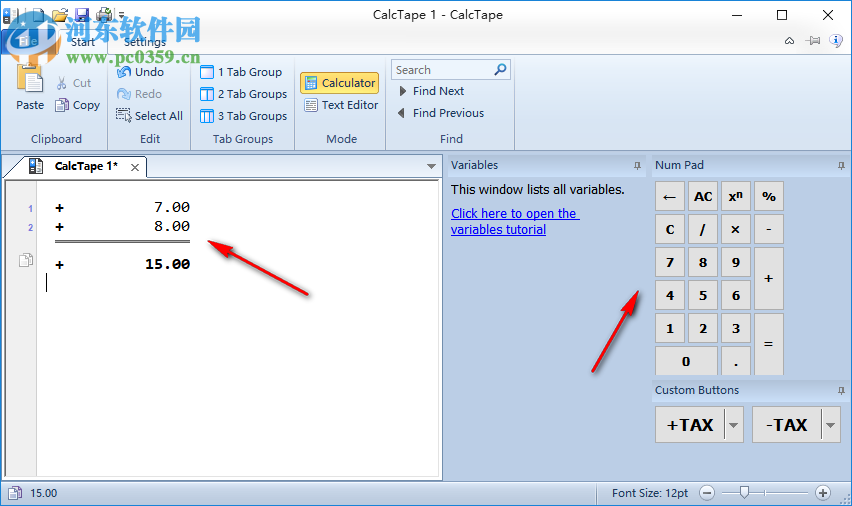Click the minus key on Num Pad
852x506 pixels.
(x=769, y=229)
